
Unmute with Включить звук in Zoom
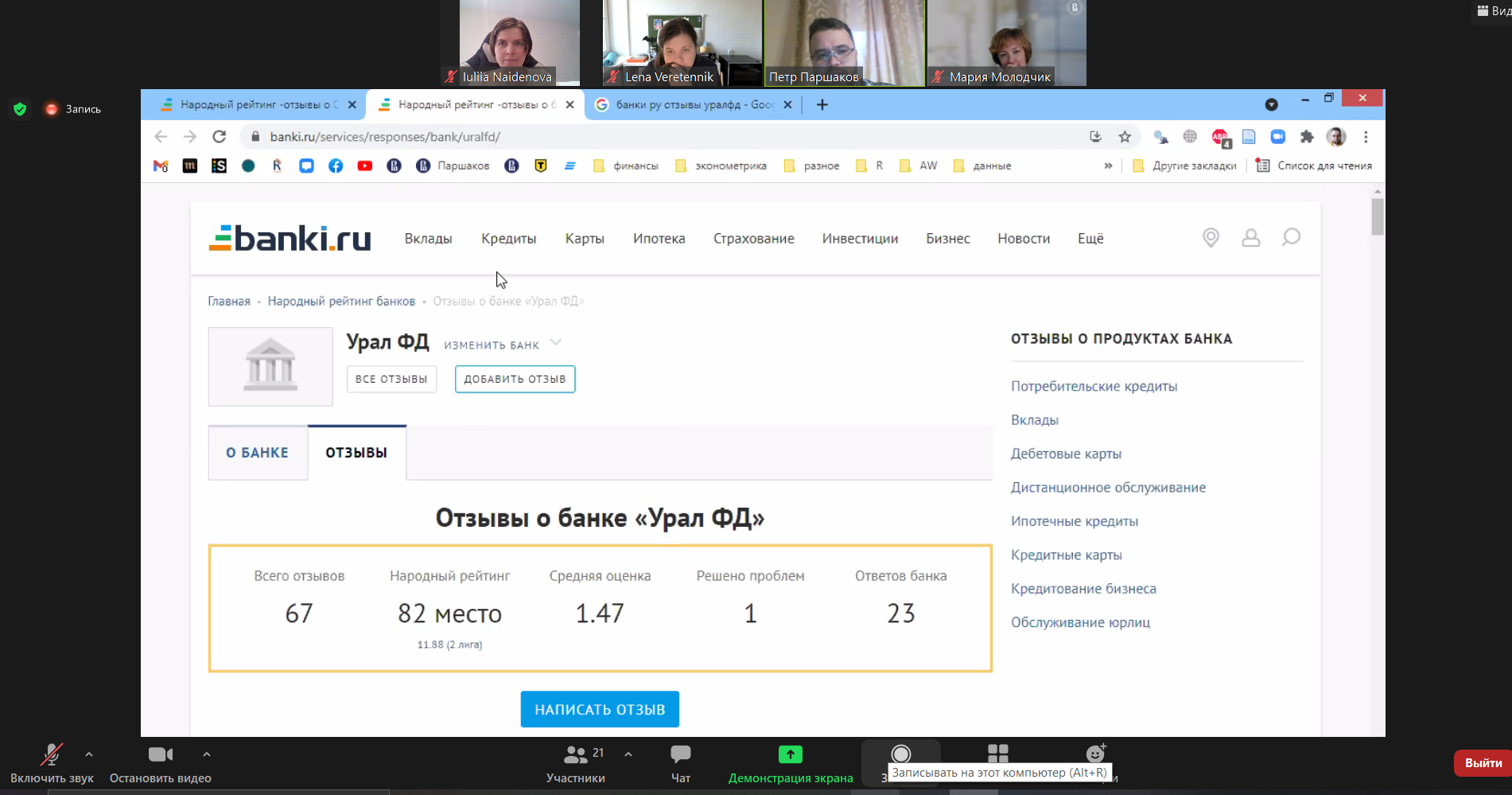pos(52,764)
